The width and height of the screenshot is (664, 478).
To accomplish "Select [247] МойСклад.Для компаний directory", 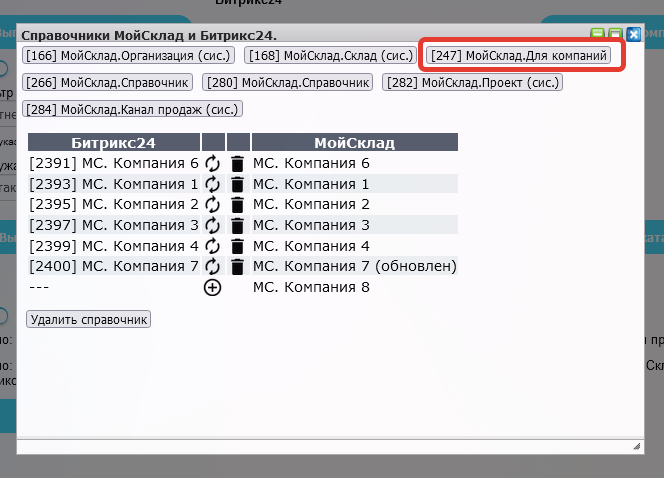I will (518, 55).
